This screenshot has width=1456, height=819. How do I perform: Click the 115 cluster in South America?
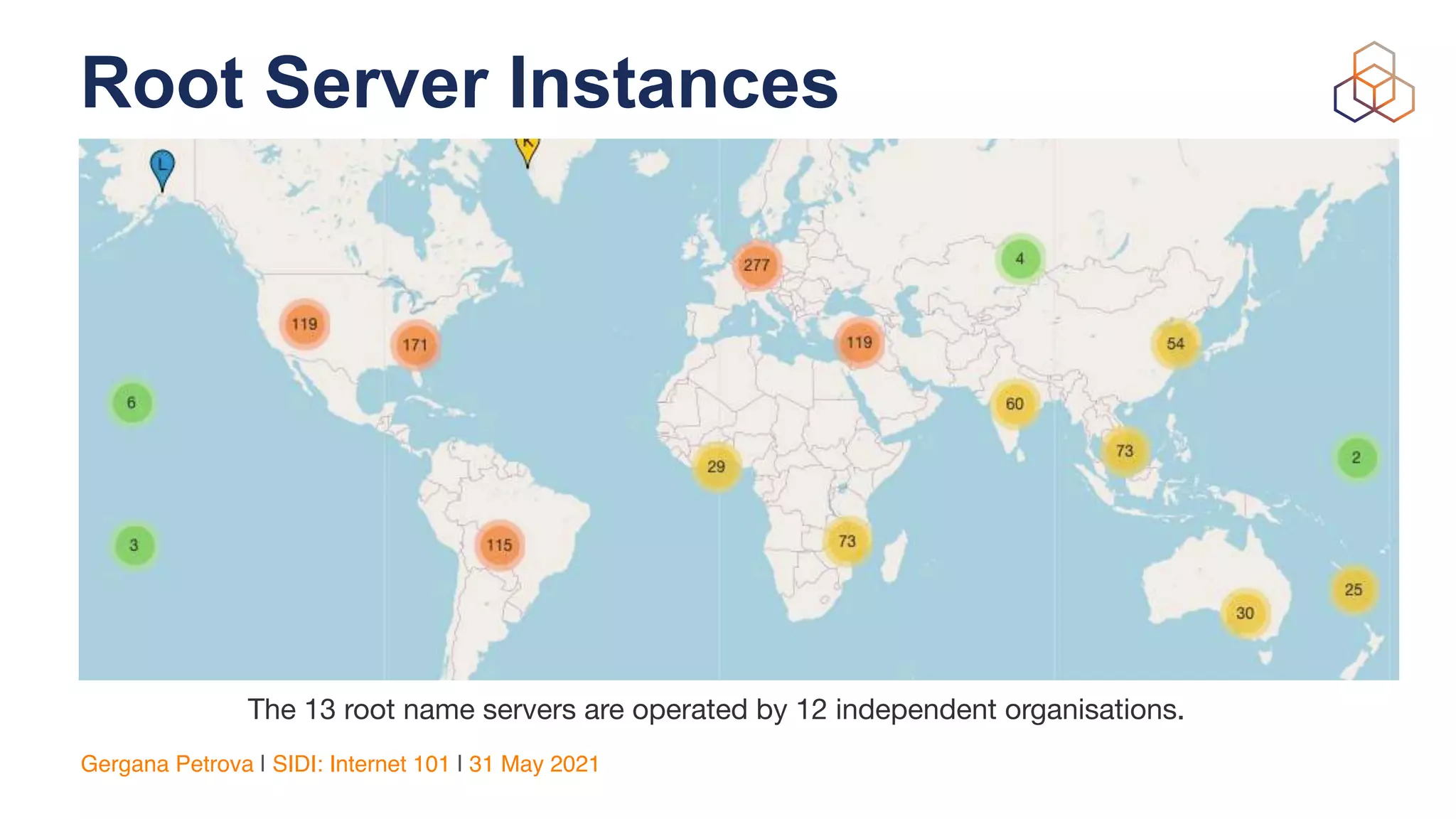pyautogui.click(x=499, y=545)
